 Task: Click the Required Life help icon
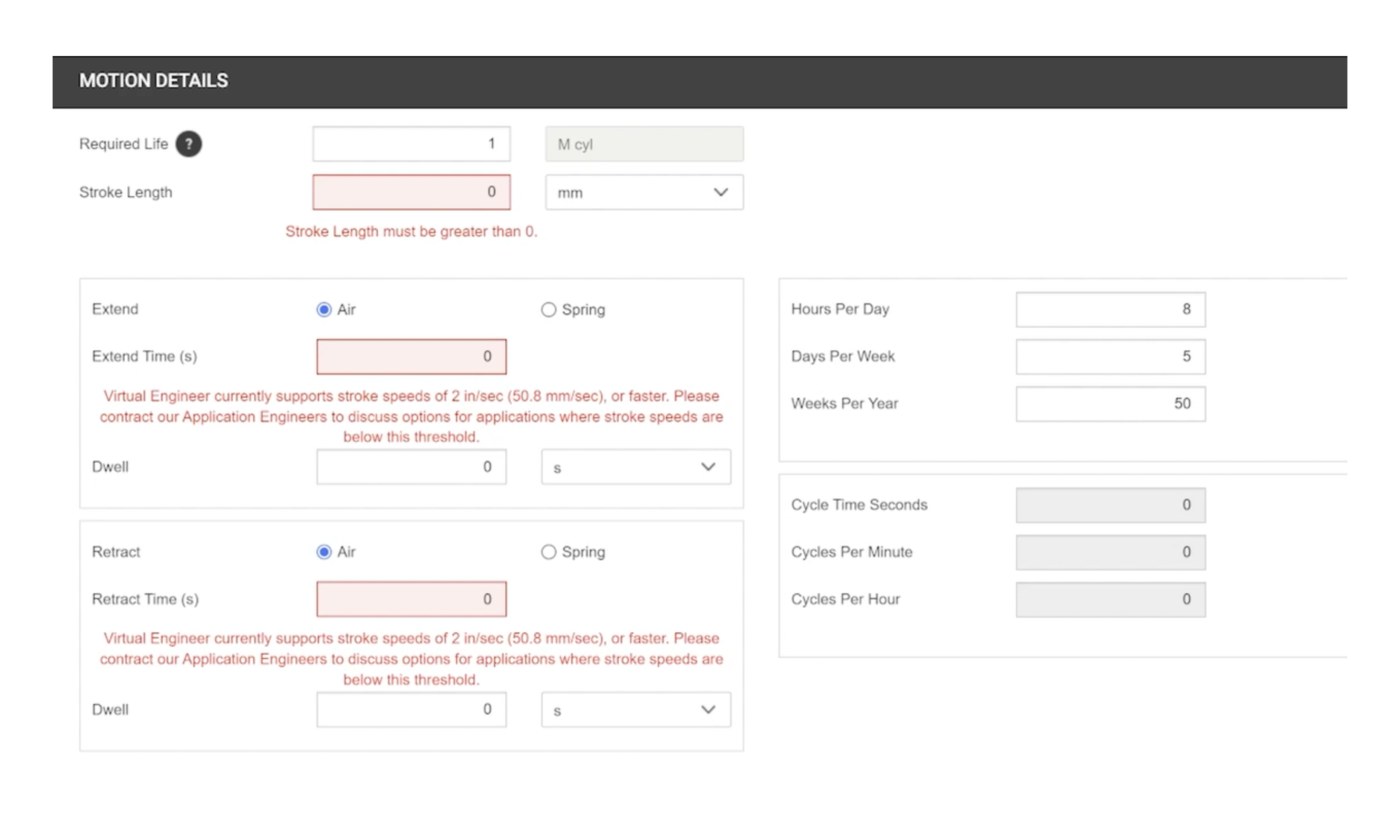coord(188,144)
